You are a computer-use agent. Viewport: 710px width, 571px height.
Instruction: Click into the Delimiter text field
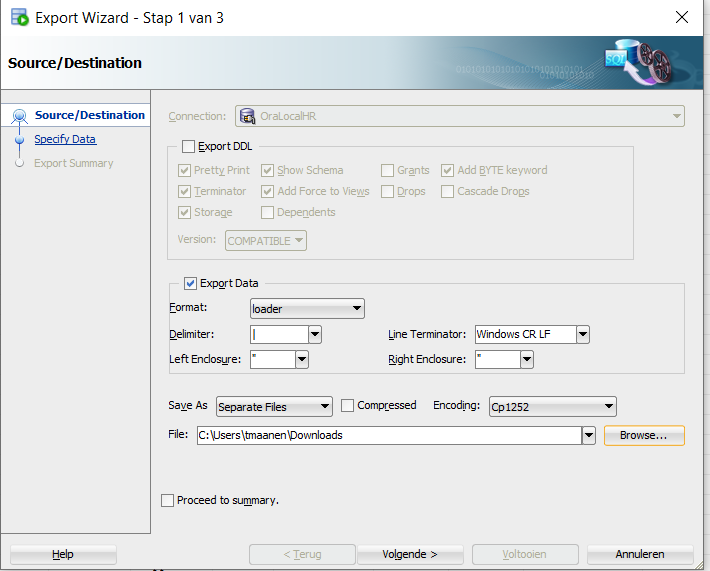tap(279, 335)
